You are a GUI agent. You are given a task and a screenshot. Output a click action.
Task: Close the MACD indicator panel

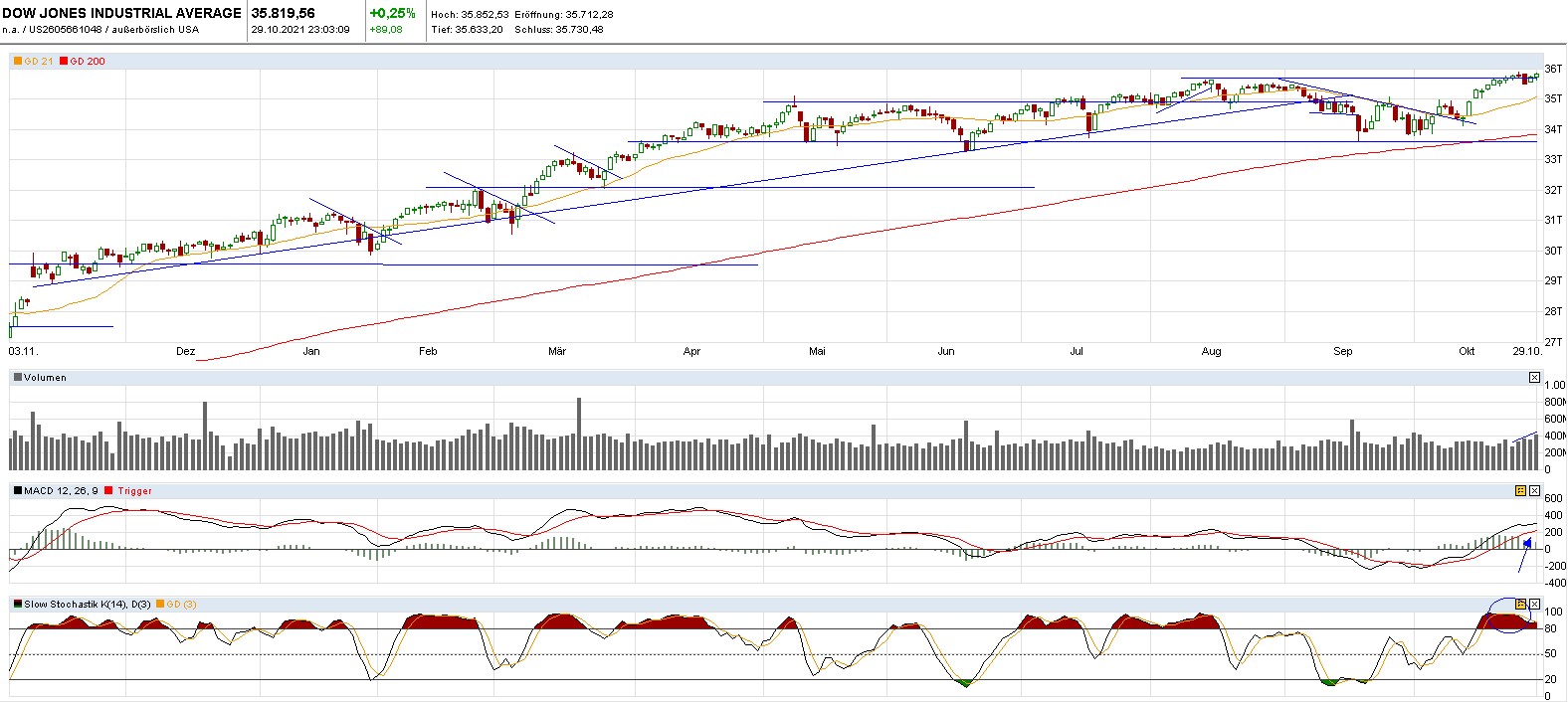pyautogui.click(x=1534, y=491)
